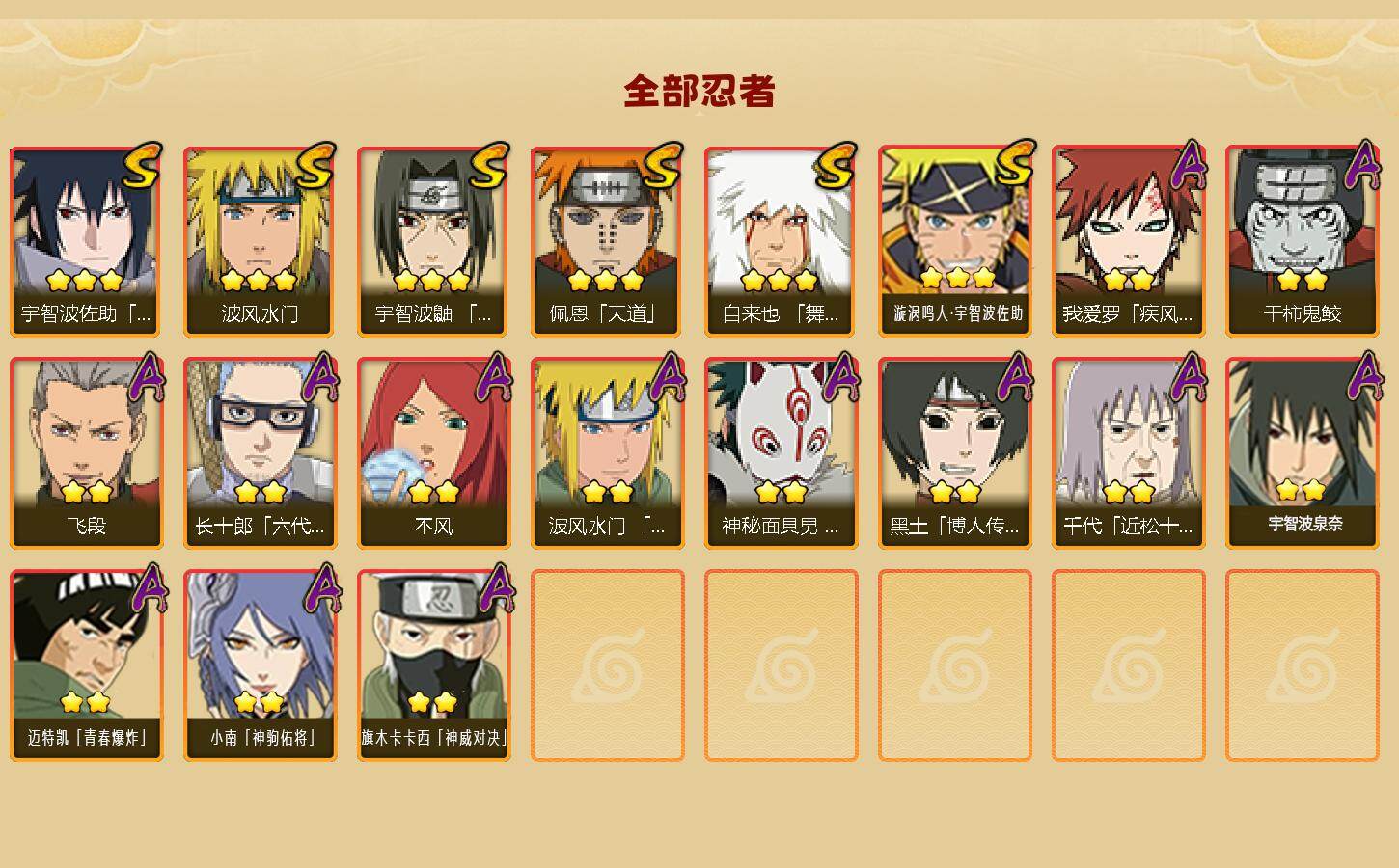Select the 迈特凯「青春爆炸」 card
Image resolution: width=1399 pixels, height=868 pixels.
86,665
